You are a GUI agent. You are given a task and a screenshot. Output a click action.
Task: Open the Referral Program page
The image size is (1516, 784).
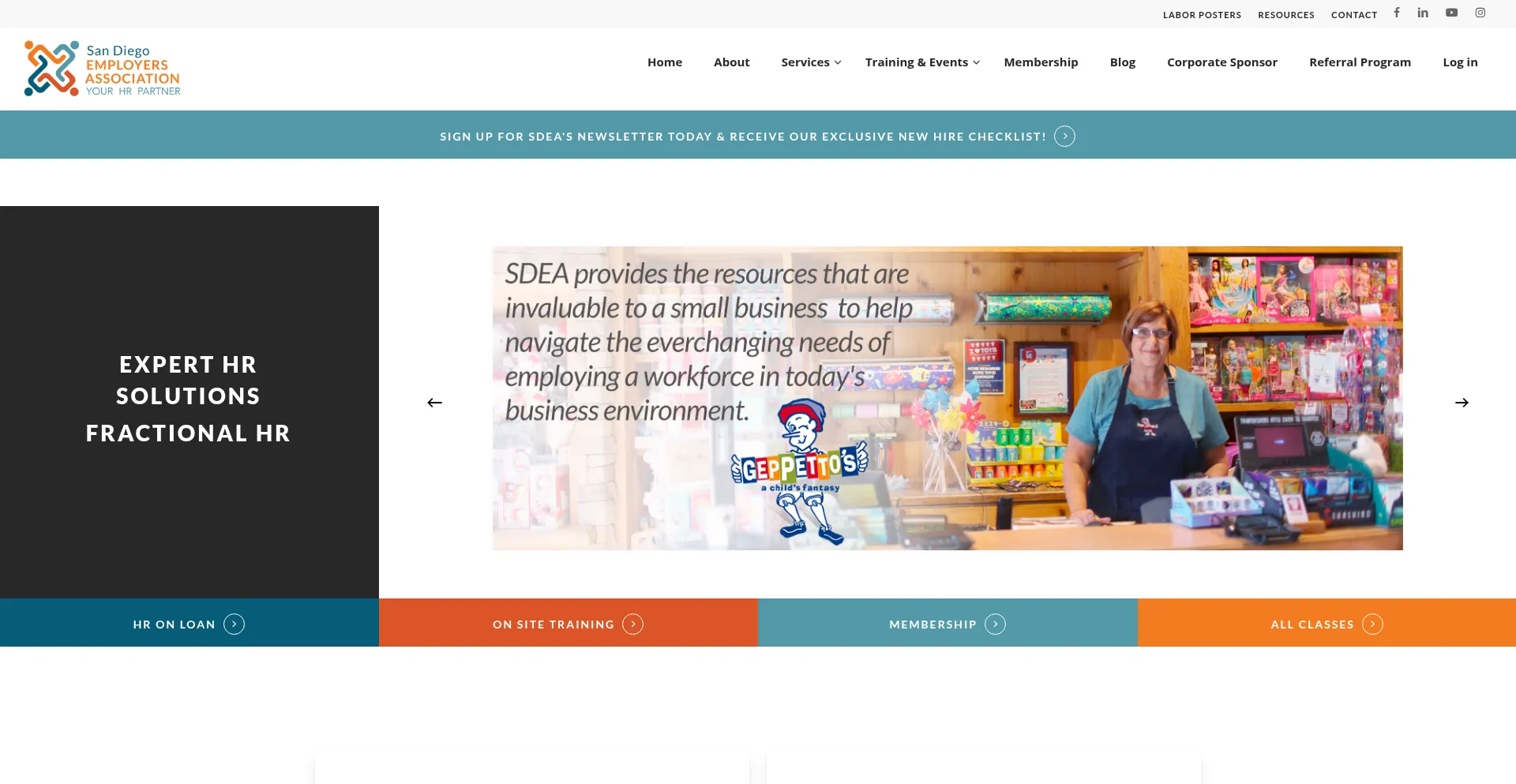point(1360,62)
